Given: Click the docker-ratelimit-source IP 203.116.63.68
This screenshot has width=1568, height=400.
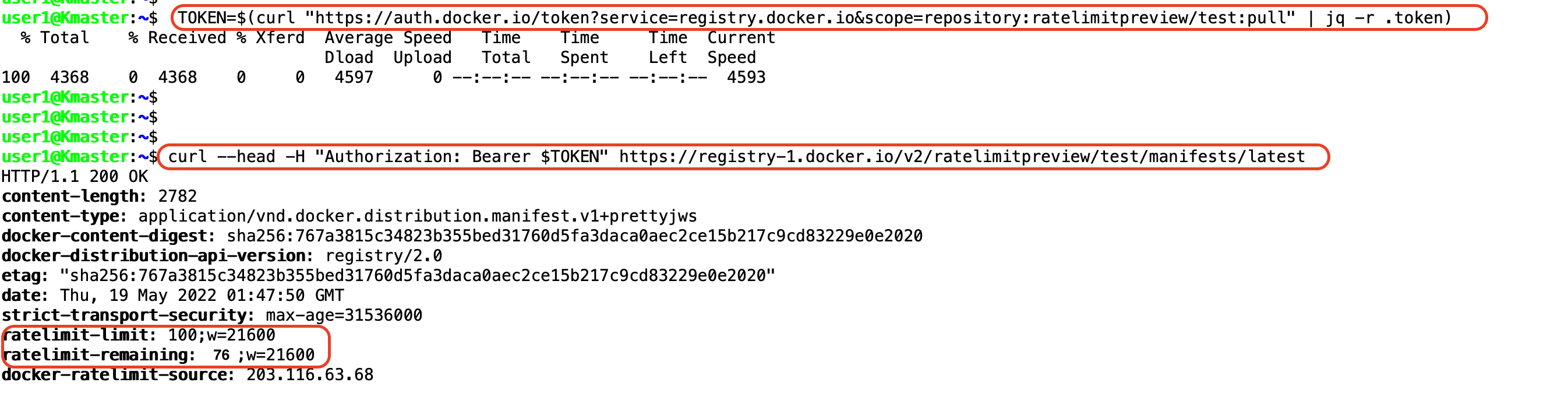Looking at the screenshot, I should coord(310,375).
